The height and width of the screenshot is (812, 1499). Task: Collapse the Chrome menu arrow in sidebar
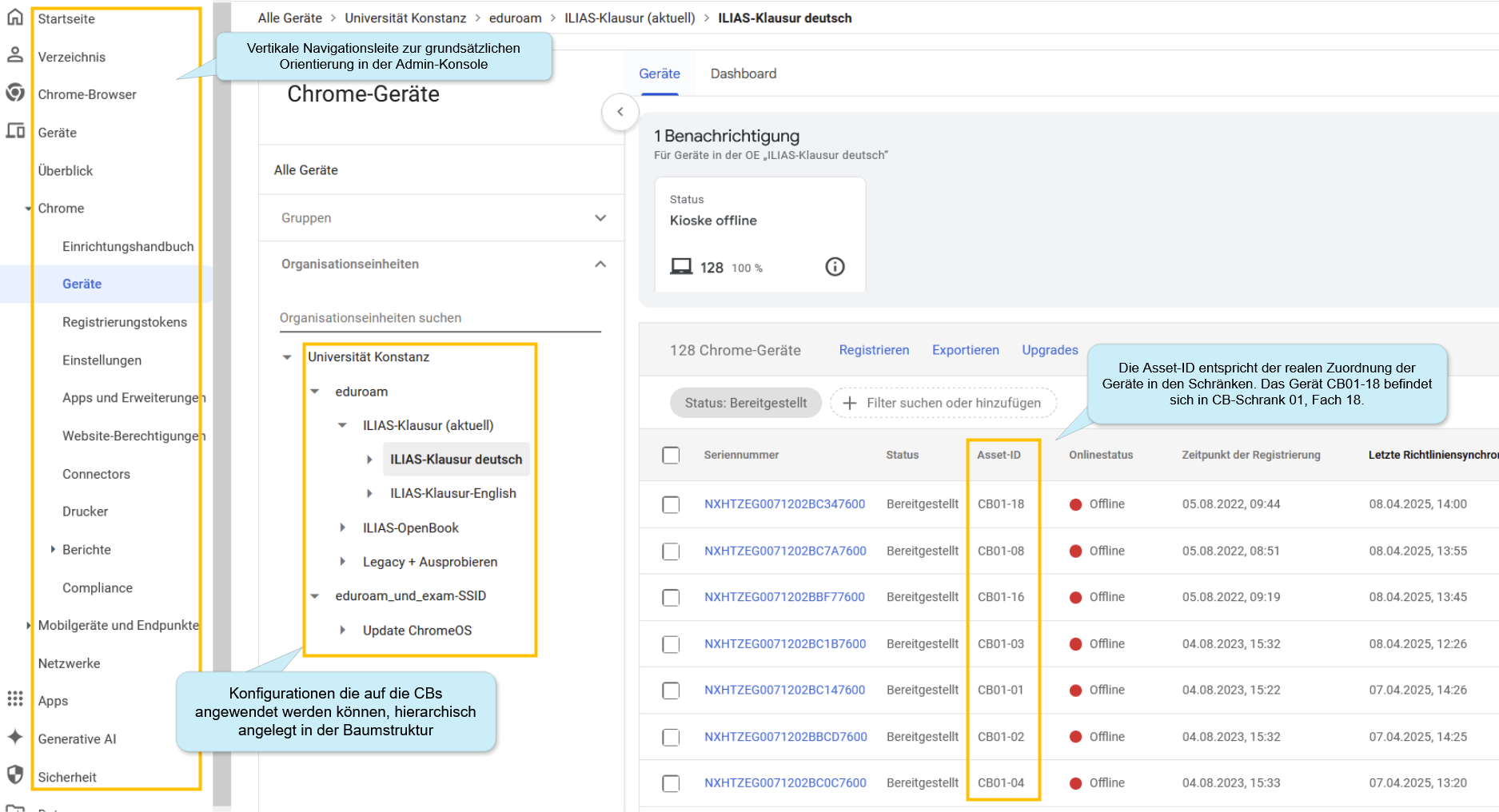[28, 209]
